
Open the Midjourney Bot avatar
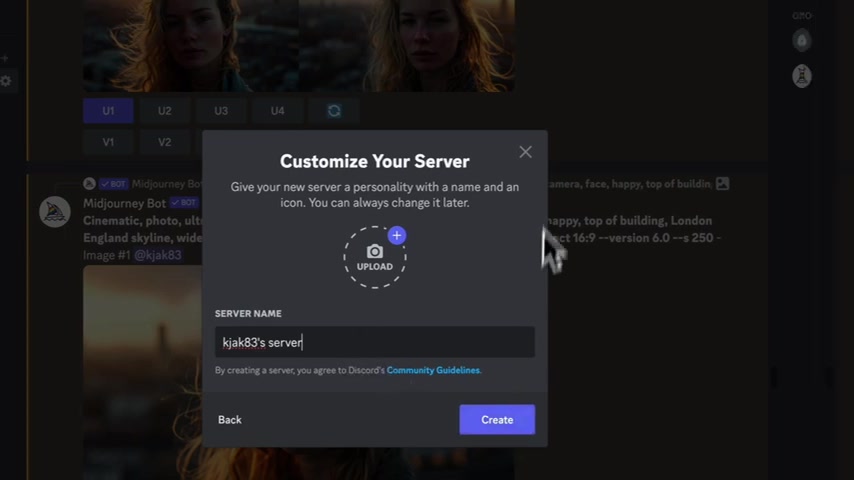pyautogui.click(x=54, y=212)
